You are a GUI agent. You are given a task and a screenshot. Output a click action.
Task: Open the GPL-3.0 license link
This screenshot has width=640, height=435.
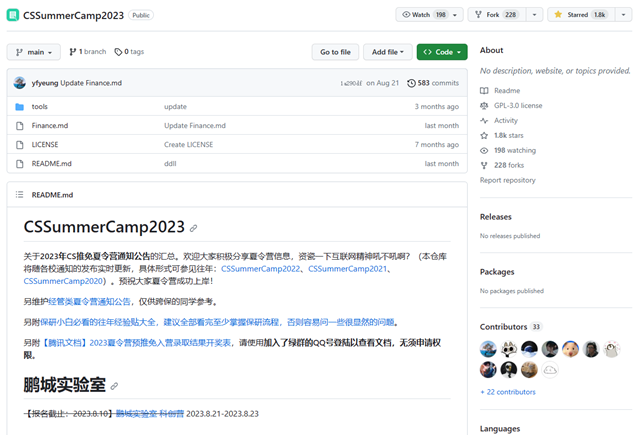click(x=518, y=106)
